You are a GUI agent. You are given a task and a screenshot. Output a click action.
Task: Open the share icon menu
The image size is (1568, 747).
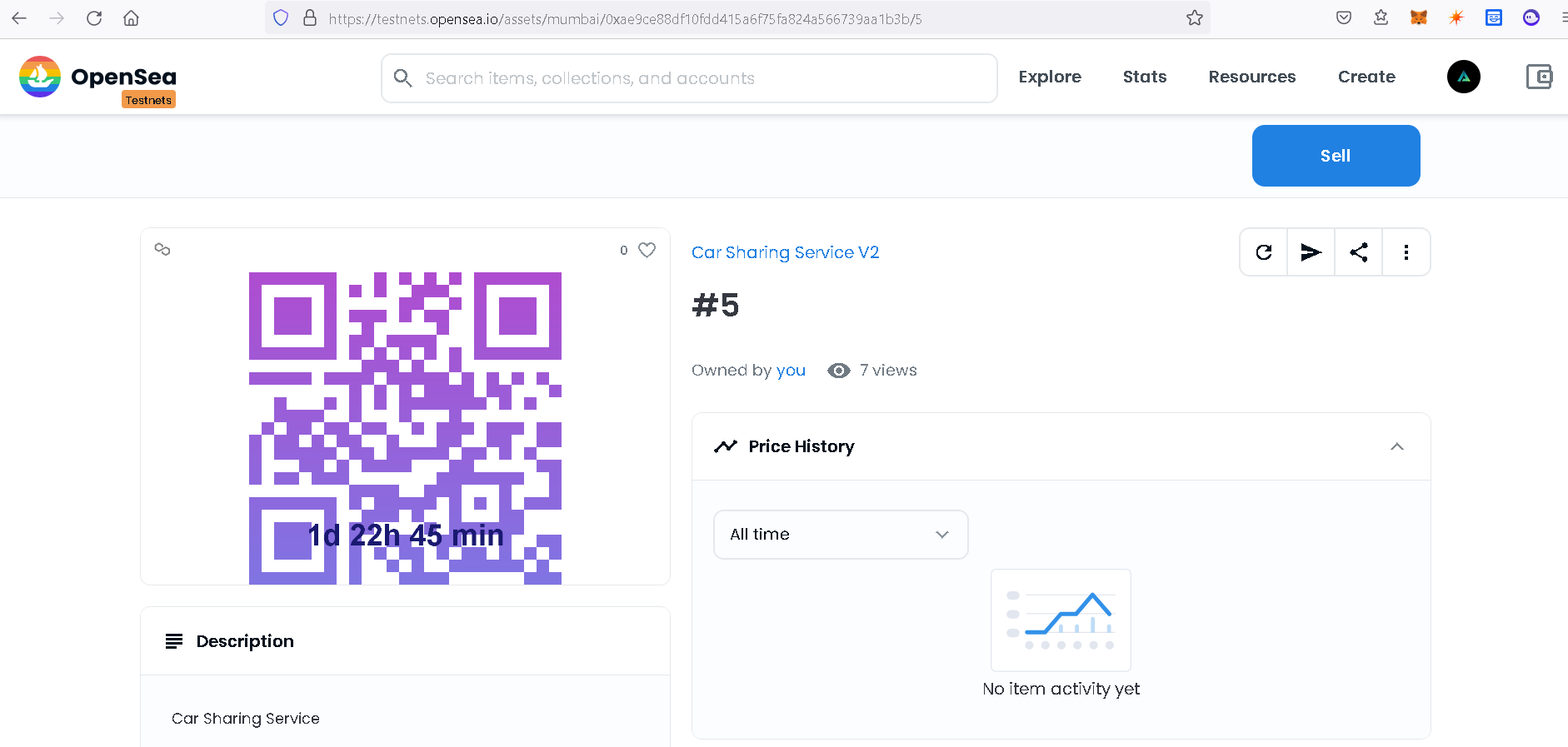(1359, 252)
